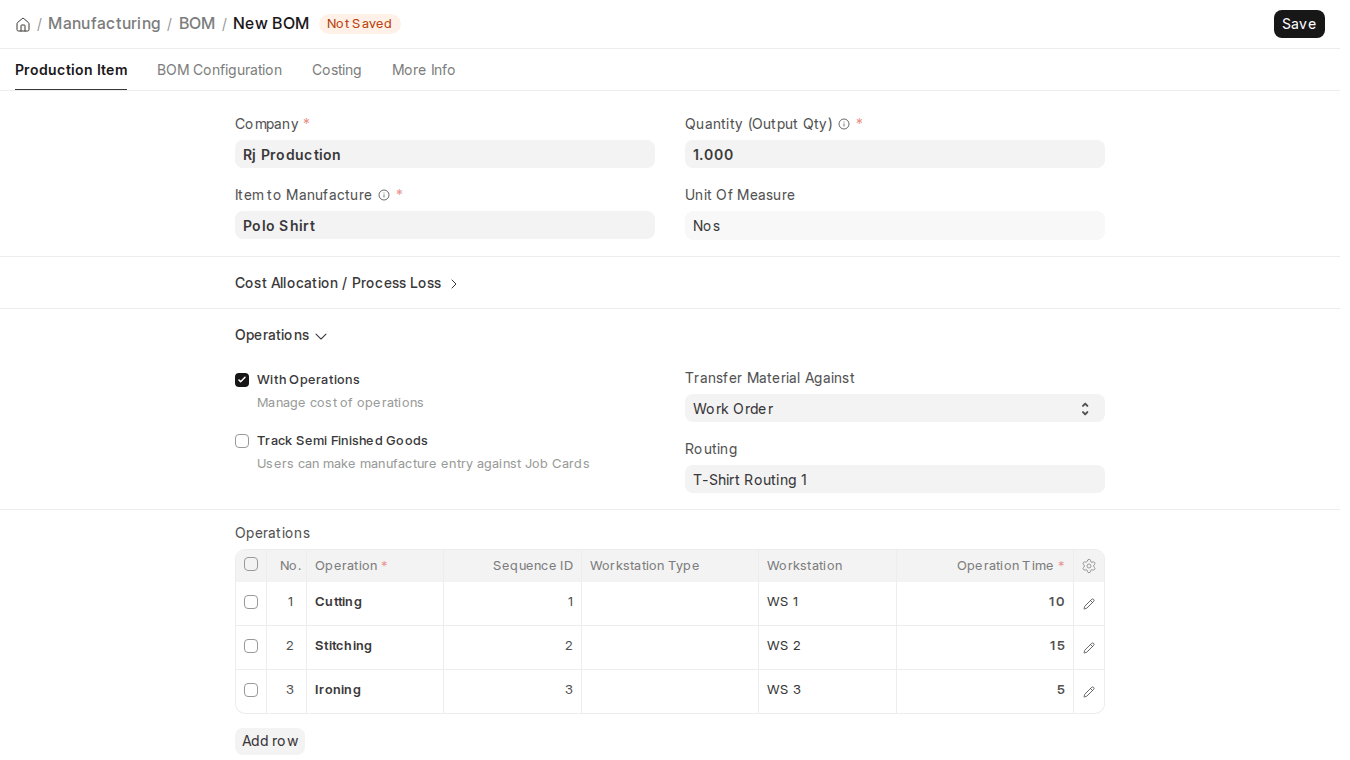Disable the With Operations checkbox
Image resolution: width=1350 pixels, height=760 pixels.
coord(242,380)
